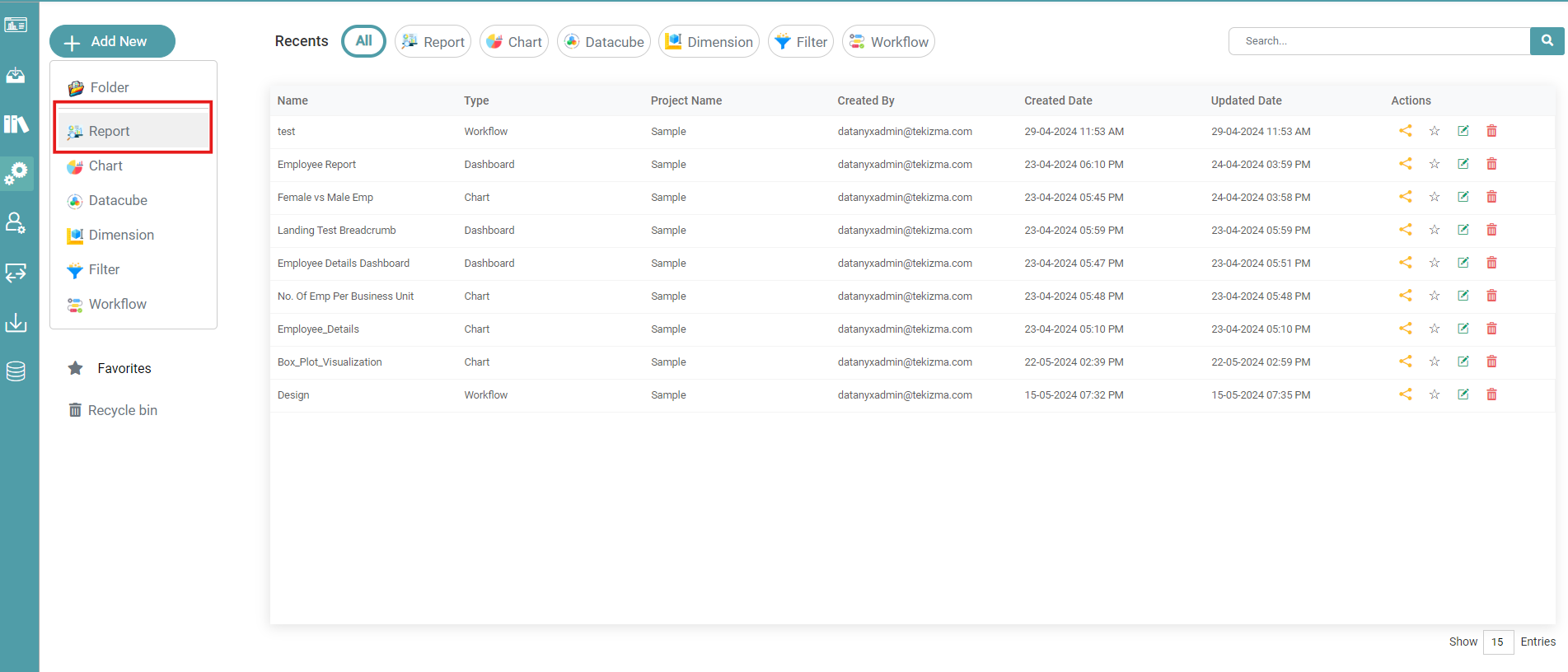
Task: Click the Search input field
Action: pos(1378,41)
